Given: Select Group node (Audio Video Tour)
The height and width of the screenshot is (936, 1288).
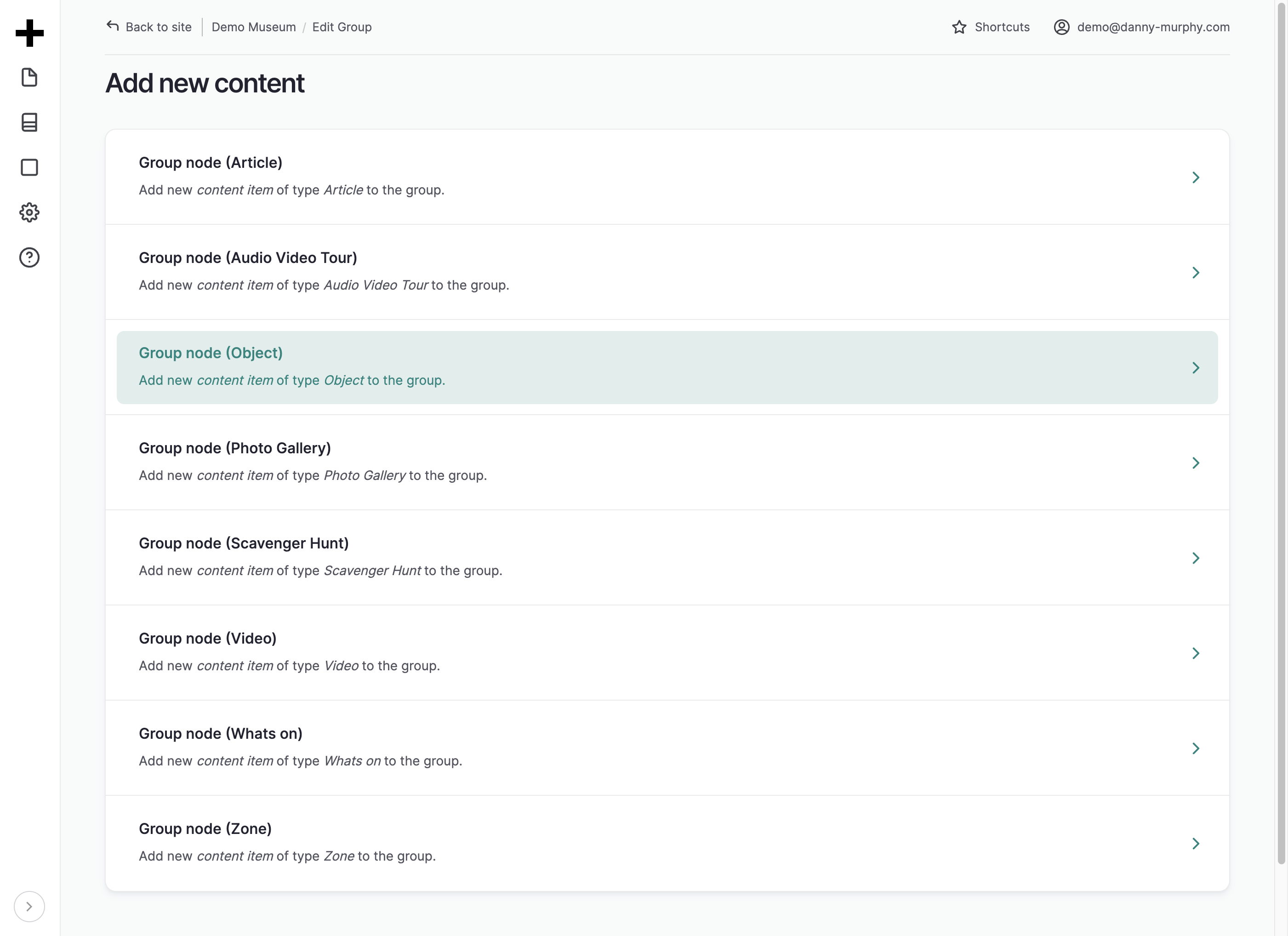Looking at the screenshot, I should (667, 272).
